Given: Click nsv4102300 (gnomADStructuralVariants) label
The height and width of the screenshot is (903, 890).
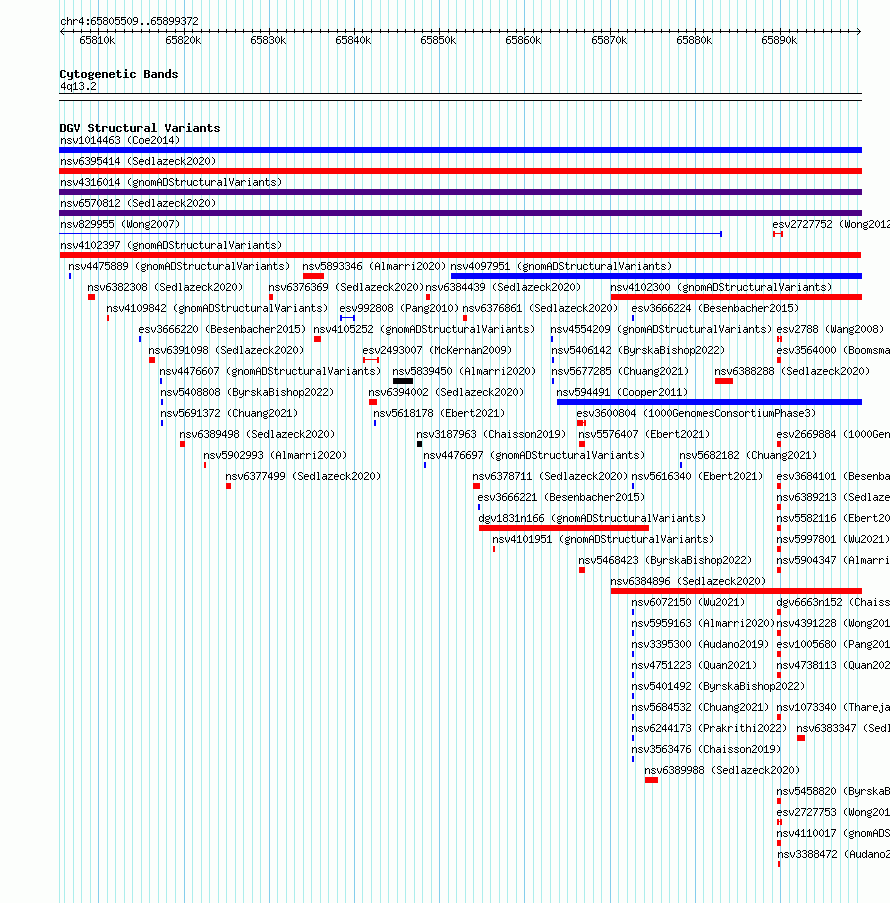Looking at the screenshot, I should pyautogui.click(x=721, y=287).
